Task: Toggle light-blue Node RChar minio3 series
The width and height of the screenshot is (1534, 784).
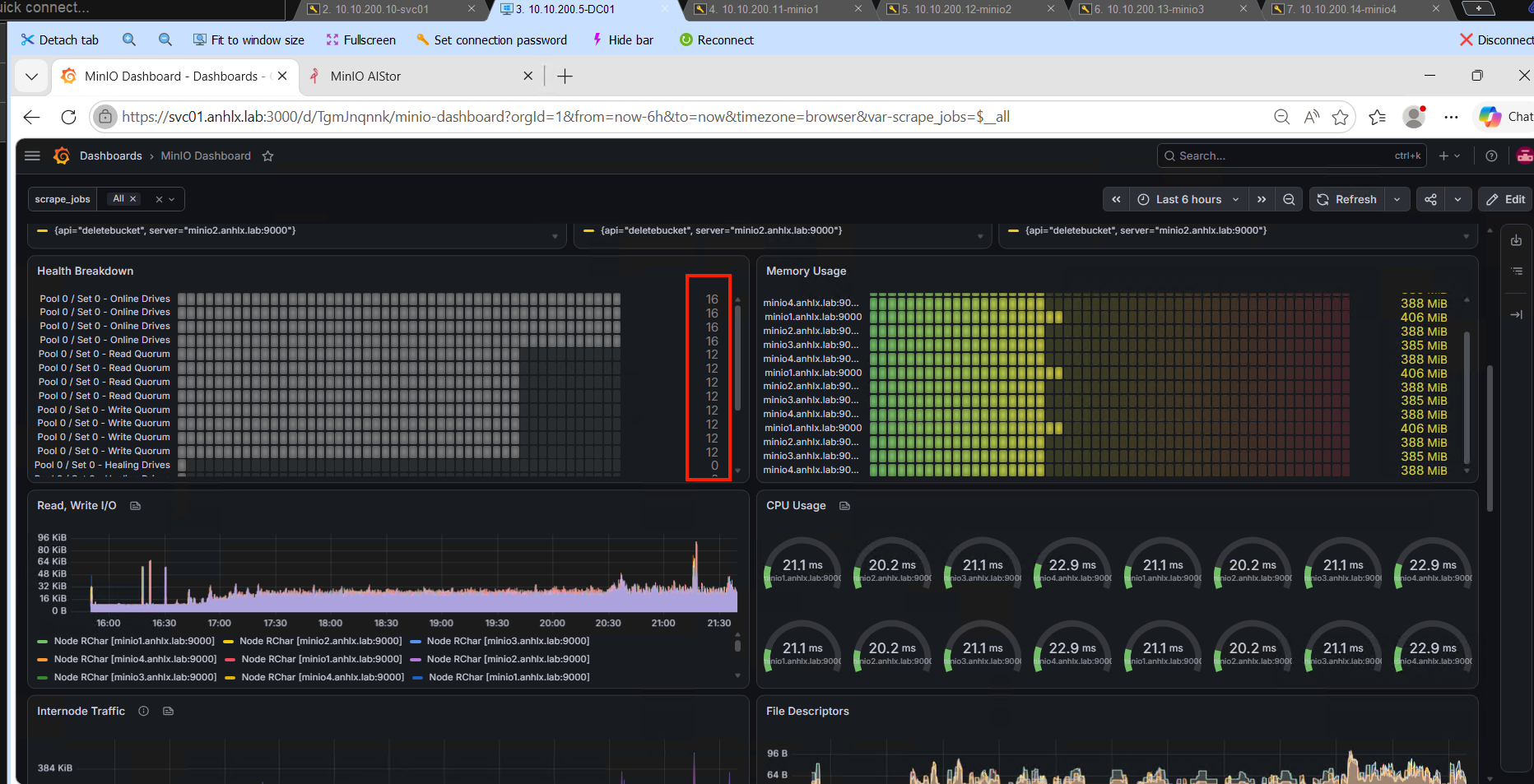Action: (x=509, y=641)
